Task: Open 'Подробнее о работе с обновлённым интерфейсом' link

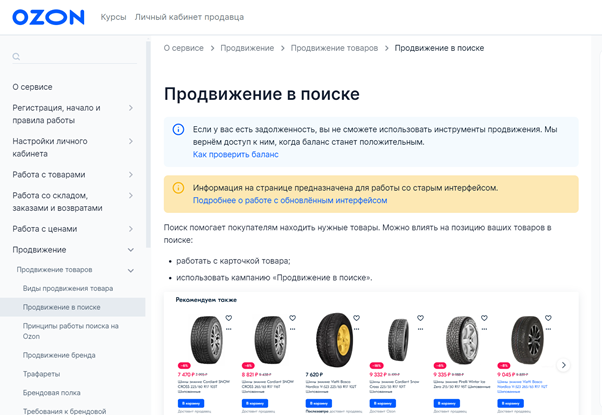Action: (290, 200)
